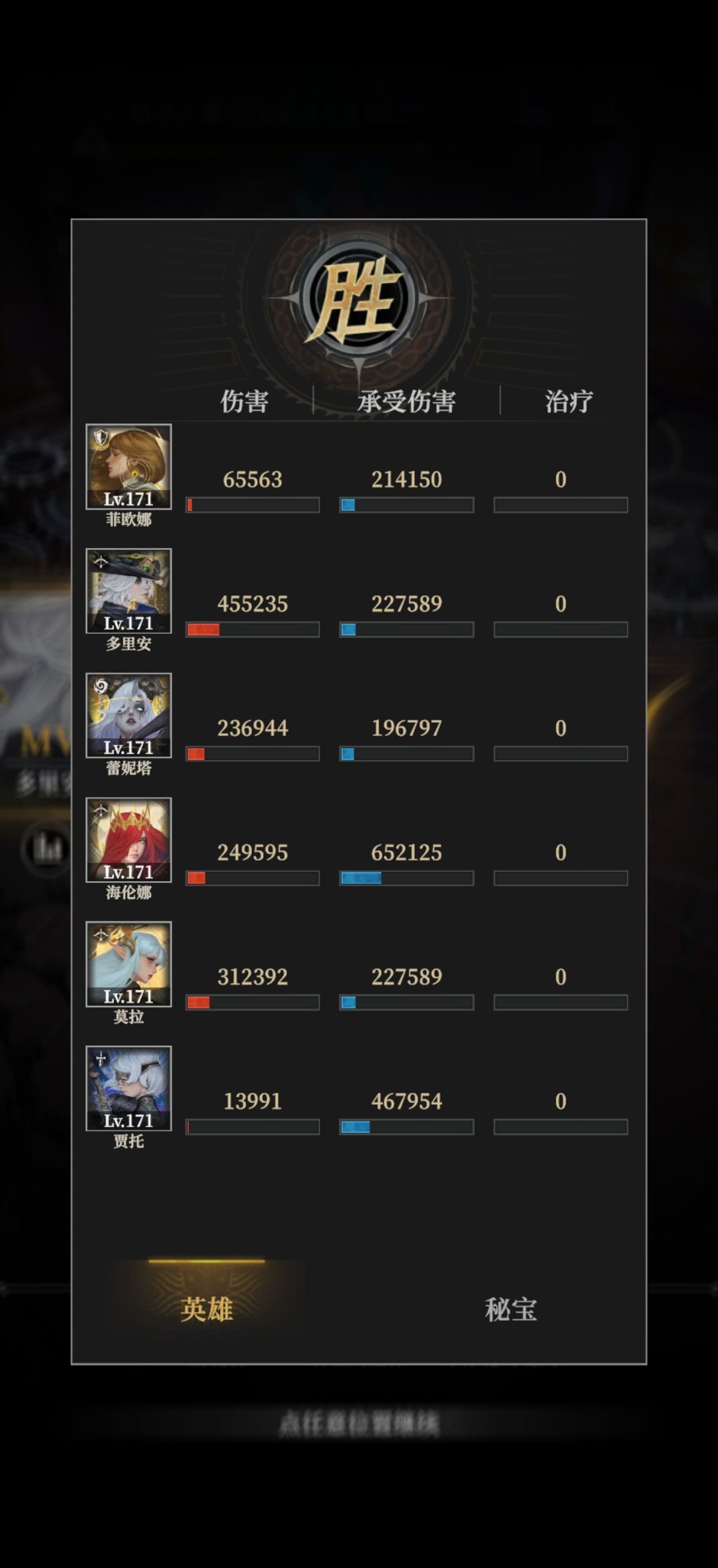
Task: Select the 蕾妮塔 hero portrait
Action: pyautogui.click(x=128, y=715)
